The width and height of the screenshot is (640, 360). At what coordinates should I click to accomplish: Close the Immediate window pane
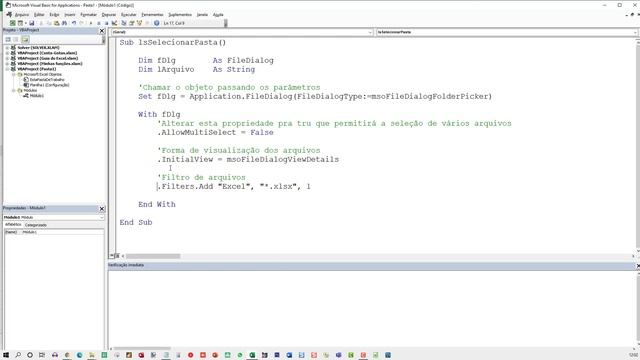click(x=638, y=266)
